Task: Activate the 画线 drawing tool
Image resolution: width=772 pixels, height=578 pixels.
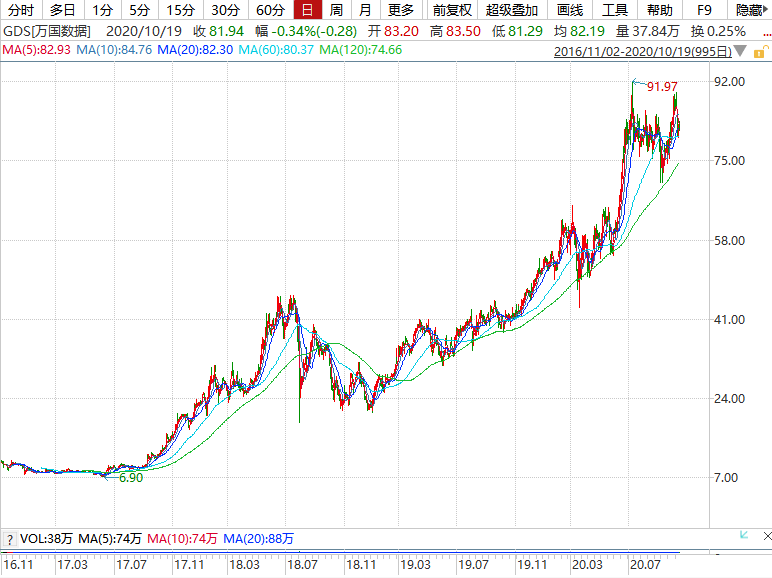Action: (x=569, y=10)
